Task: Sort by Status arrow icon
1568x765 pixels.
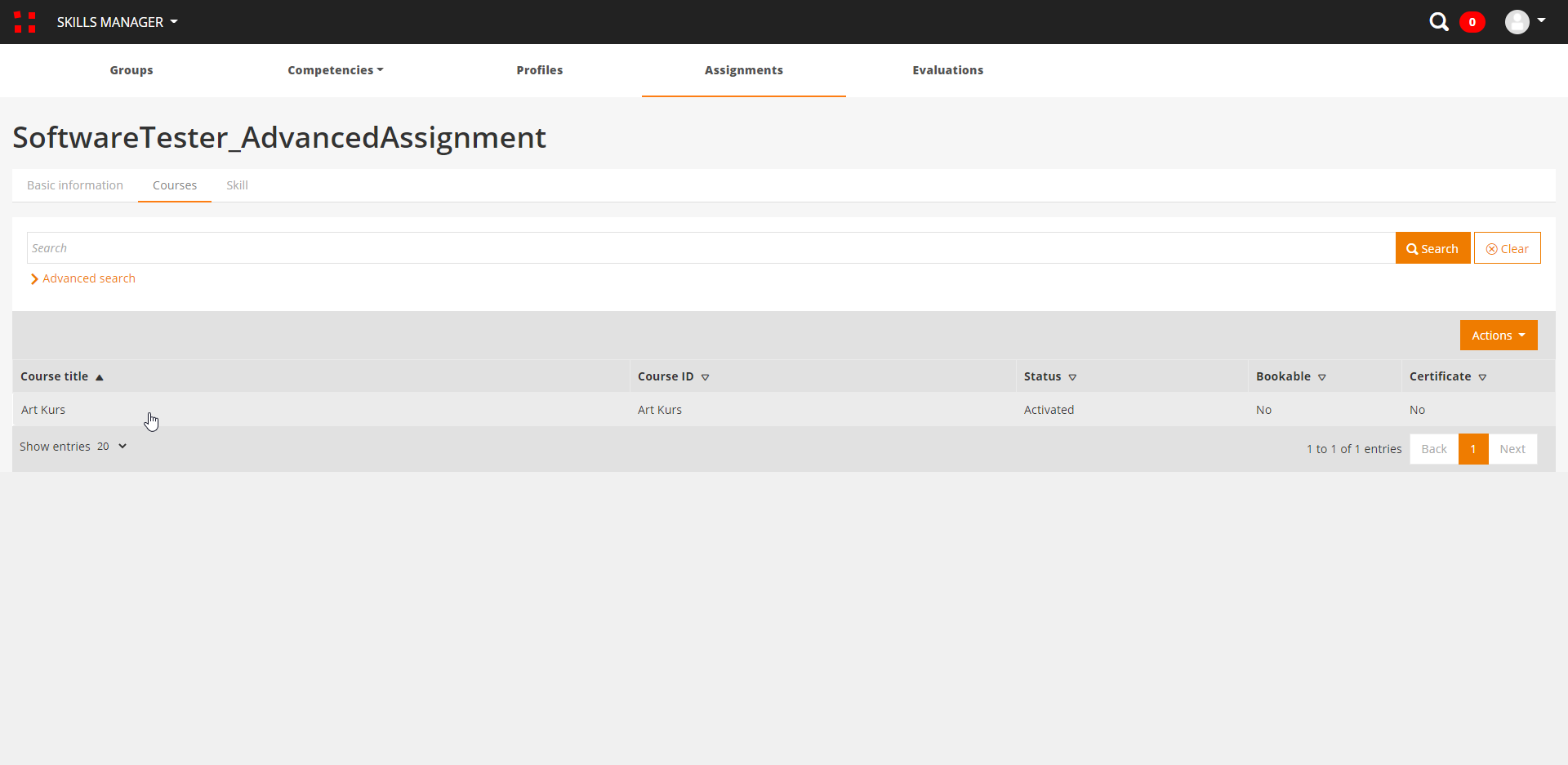Action: [1072, 377]
